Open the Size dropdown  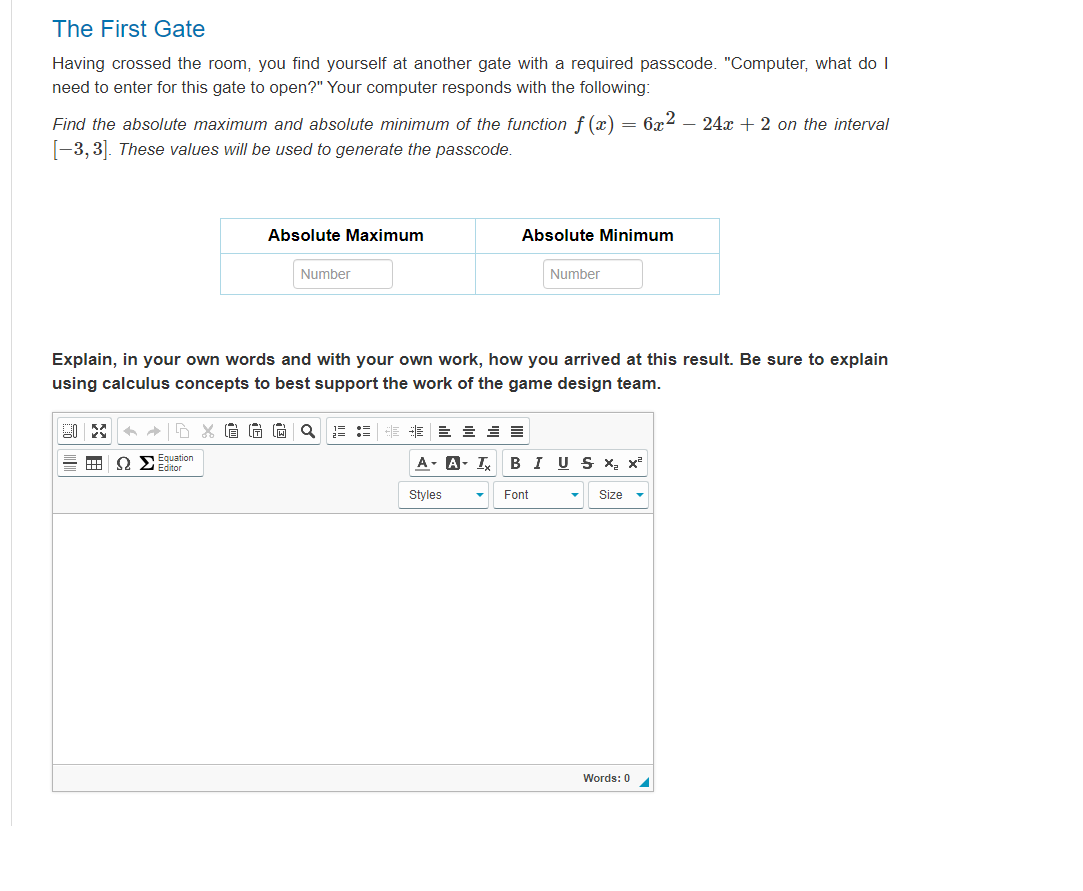618,494
